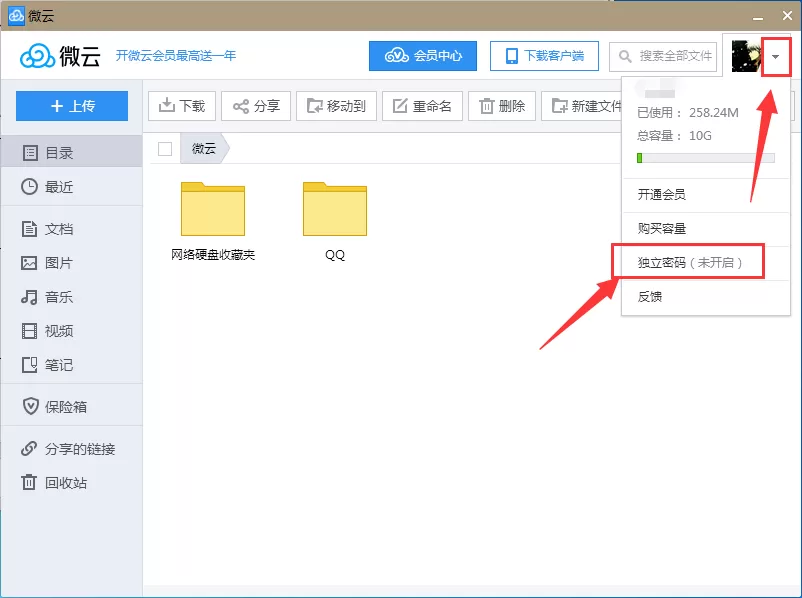The height and width of the screenshot is (598, 802).
Task: Click the 分享 share toolbar button
Action: [256, 106]
